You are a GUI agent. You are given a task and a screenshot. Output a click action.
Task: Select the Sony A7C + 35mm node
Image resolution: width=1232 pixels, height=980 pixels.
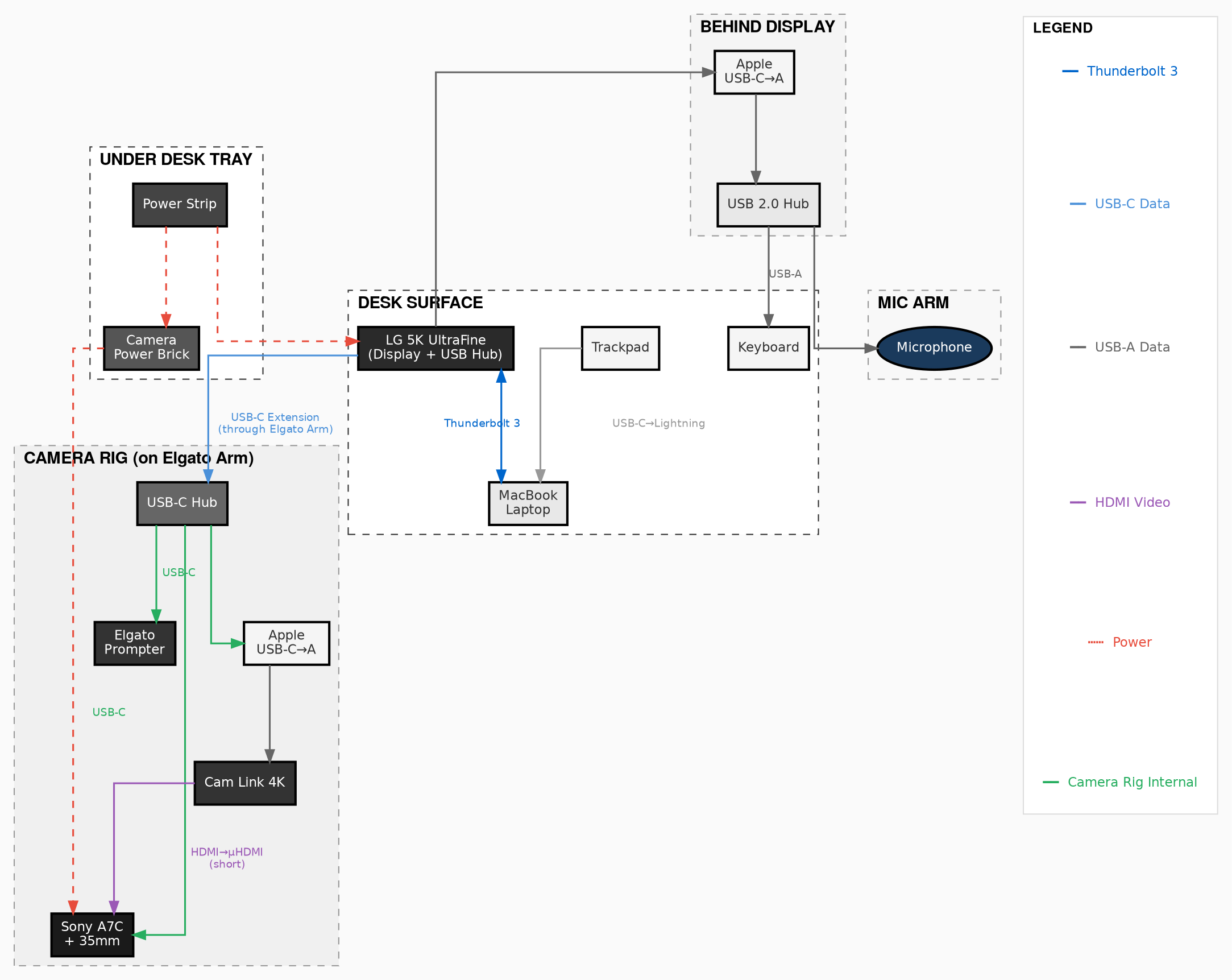point(92,934)
